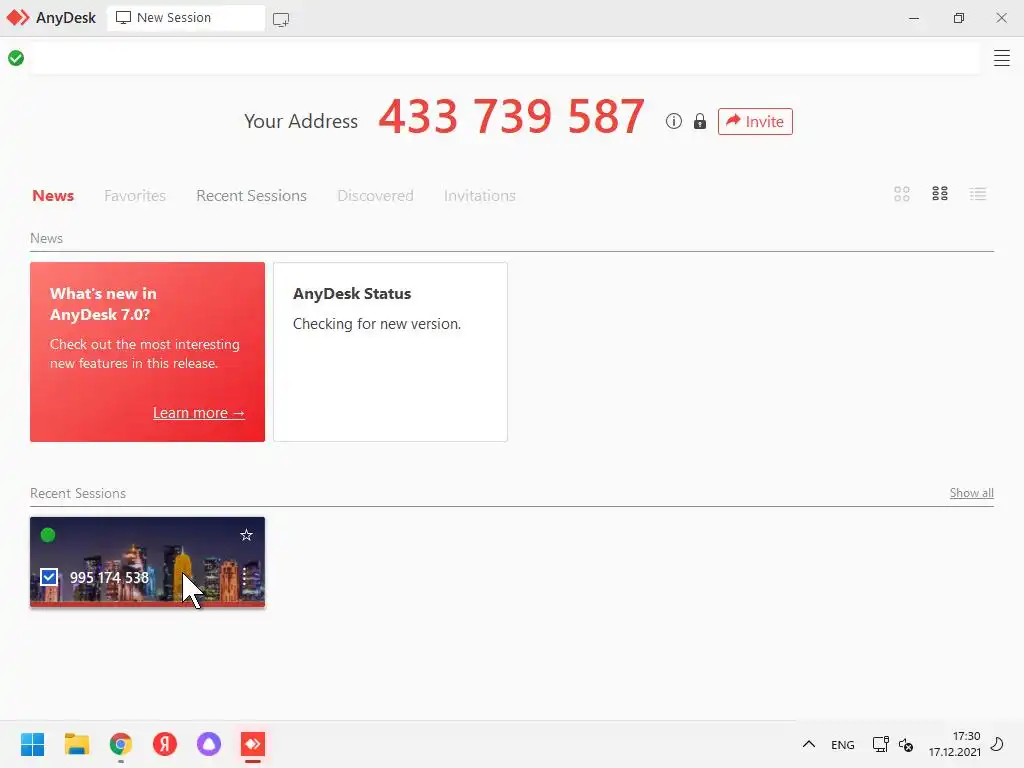
Task: Select the New Session tab
Action: [185, 18]
